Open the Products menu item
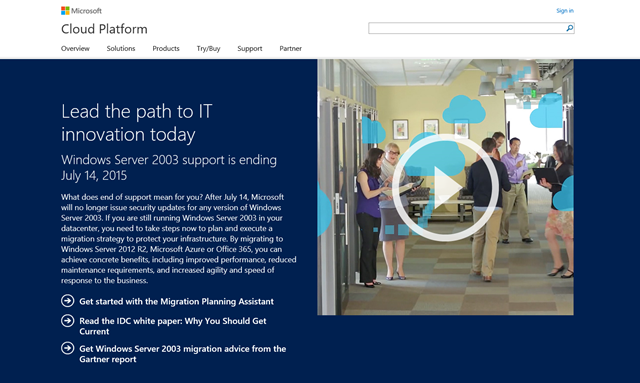The height and width of the screenshot is (383, 640). click(166, 48)
